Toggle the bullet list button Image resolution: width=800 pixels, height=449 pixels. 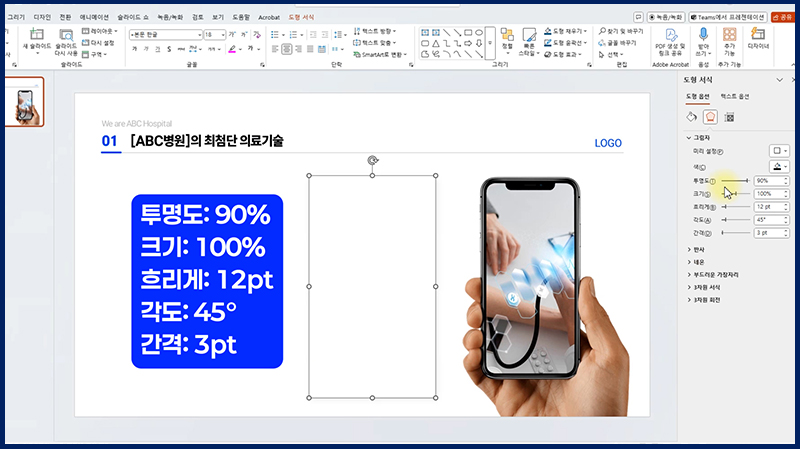point(277,35)
